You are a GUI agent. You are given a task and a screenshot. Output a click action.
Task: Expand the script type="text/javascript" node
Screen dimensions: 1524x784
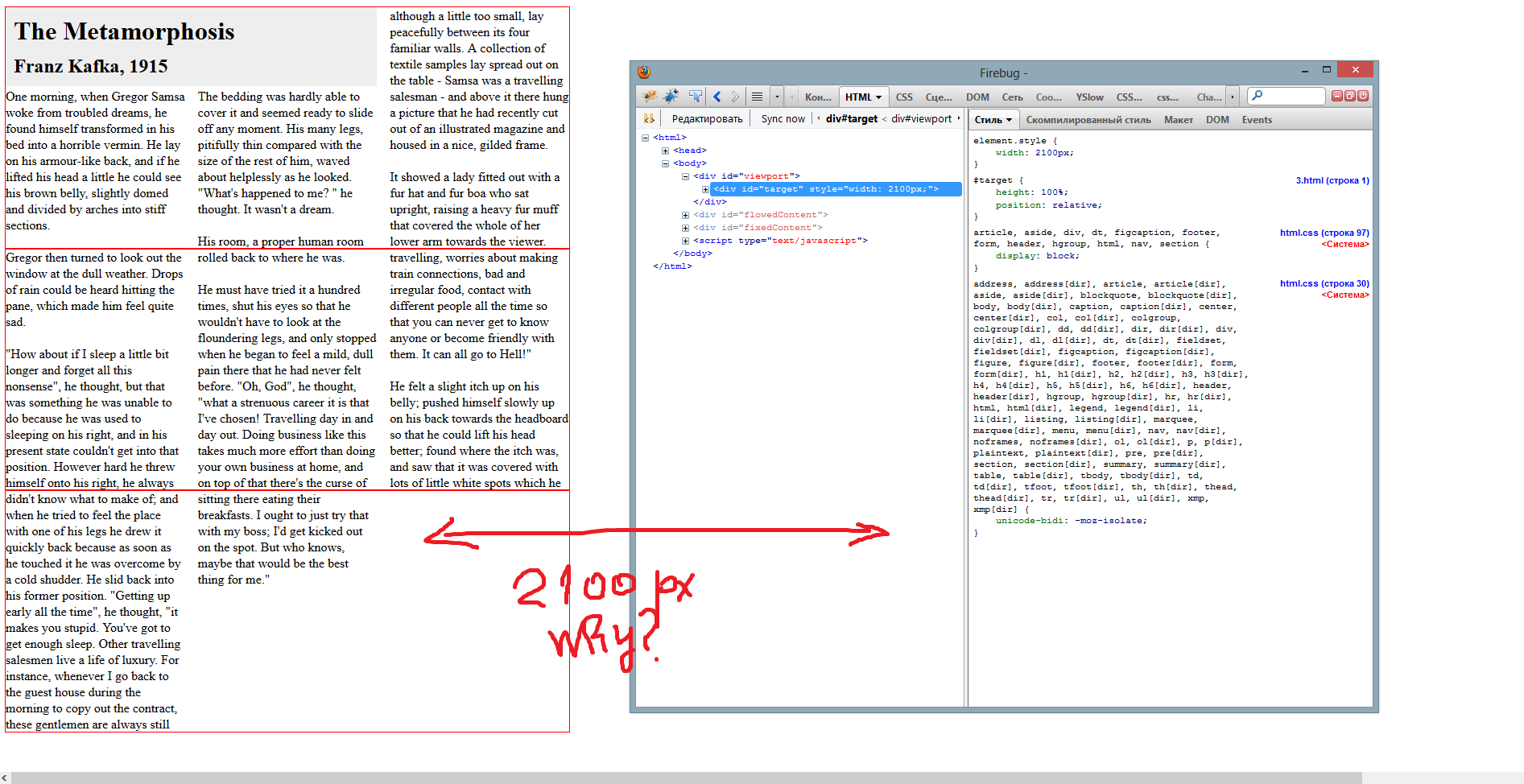point(685,241)
